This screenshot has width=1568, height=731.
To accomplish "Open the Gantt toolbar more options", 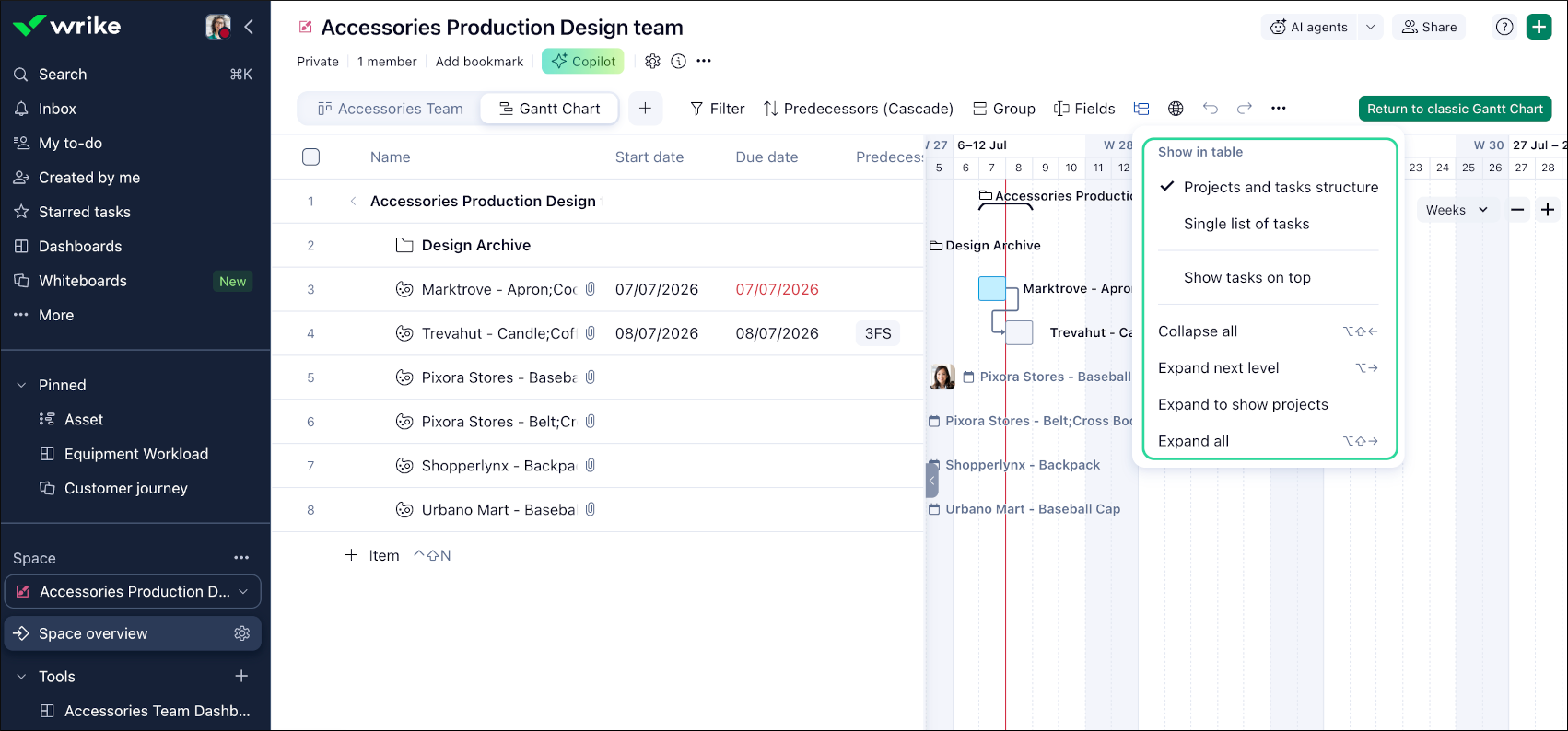I will pos(1279,109).
